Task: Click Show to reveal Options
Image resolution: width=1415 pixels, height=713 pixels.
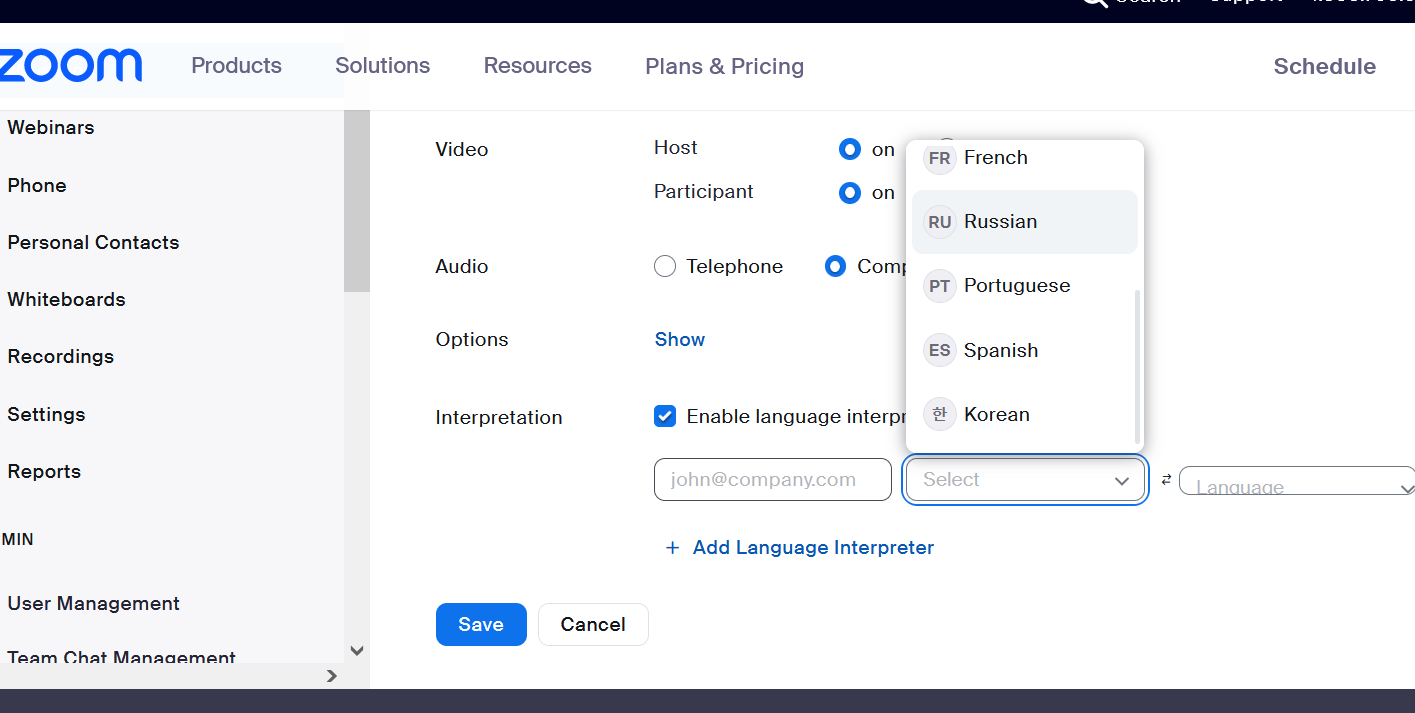Action: click(679, 339)
